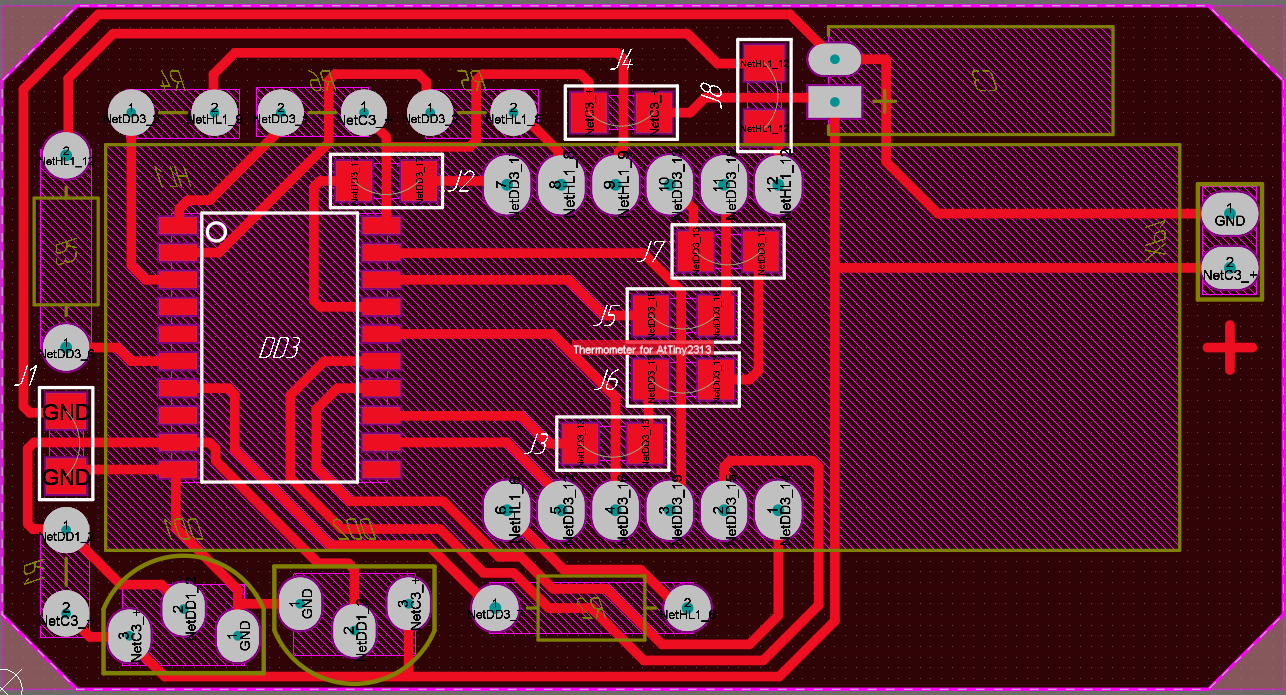The image size is (1286, 695).
Task: Click R6 pad 1 labeled NetC3_+
Action: tap(362, 111)
